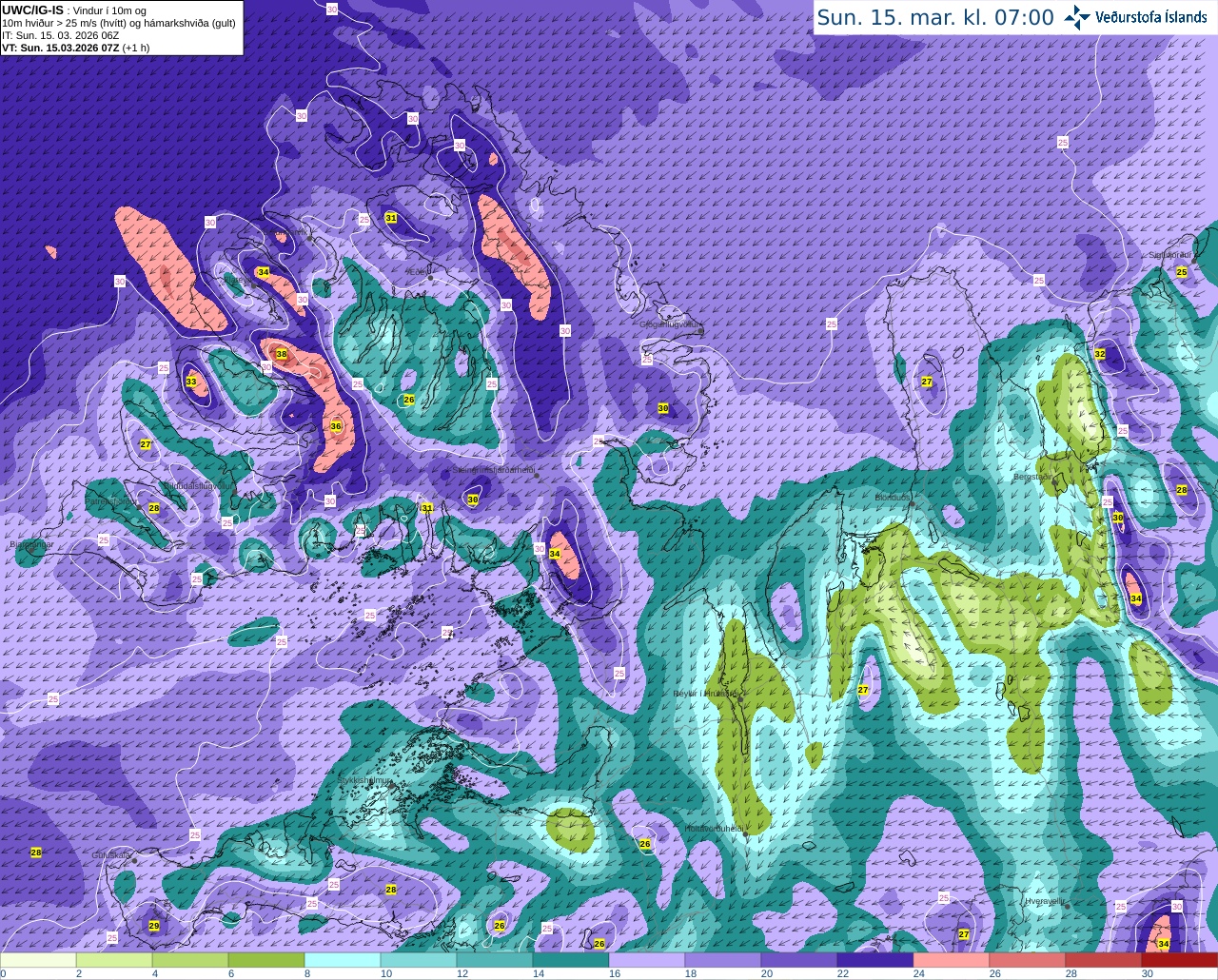This screenshot has width=1218, height=980.
Task: Click the legend scale value 8
Action: pyautogui.click(x=305, y=973)
